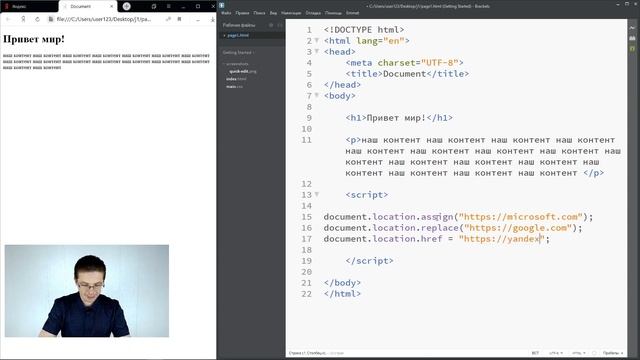The width and height of the screenshot is (640, 360).
Task: Close the Document browser tab
Action: [111, 7]
